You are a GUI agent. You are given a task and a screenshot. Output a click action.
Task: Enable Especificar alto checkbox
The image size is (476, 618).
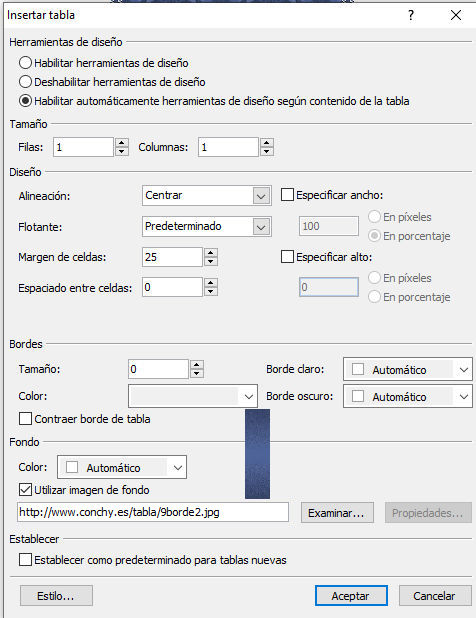(287, 257)
